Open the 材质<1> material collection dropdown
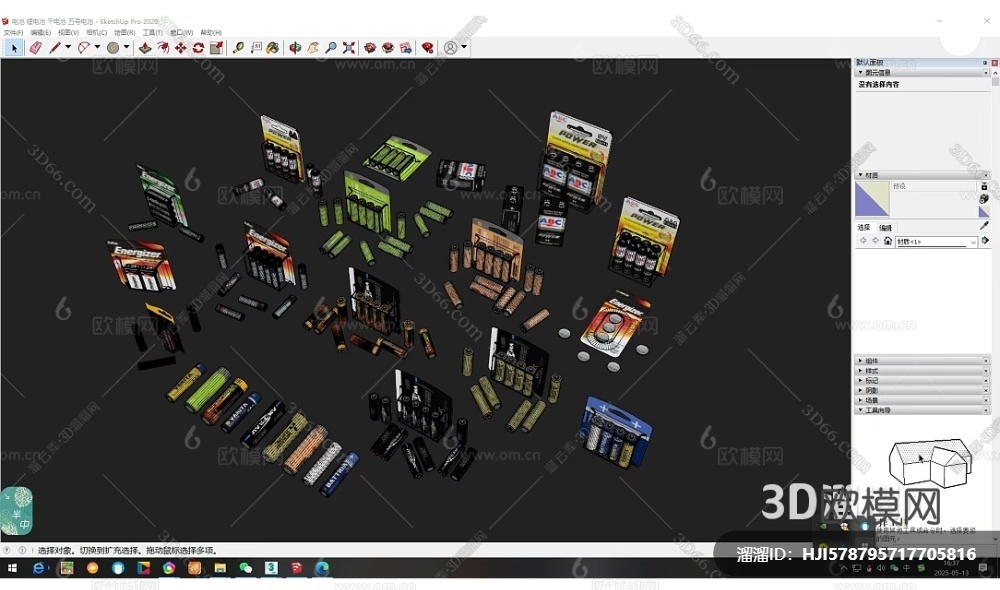The width and height of the screenshot is (1000, 590). (936, 242)
